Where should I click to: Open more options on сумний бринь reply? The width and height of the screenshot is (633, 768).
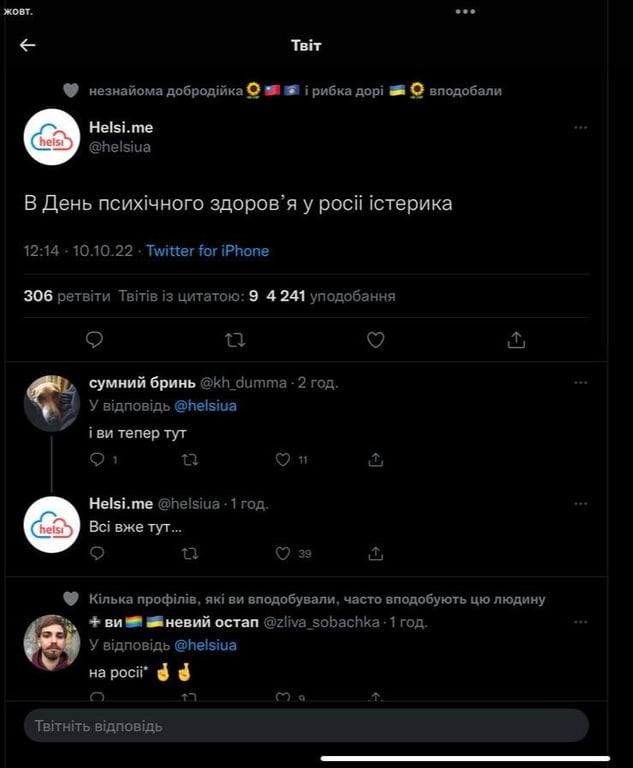[x=580, y=383]
